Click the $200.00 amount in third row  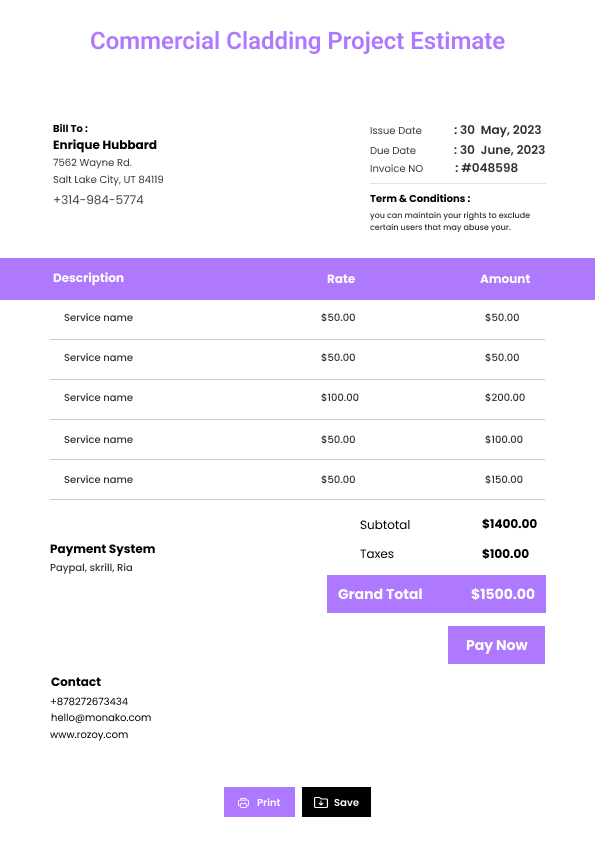(505, 397)
